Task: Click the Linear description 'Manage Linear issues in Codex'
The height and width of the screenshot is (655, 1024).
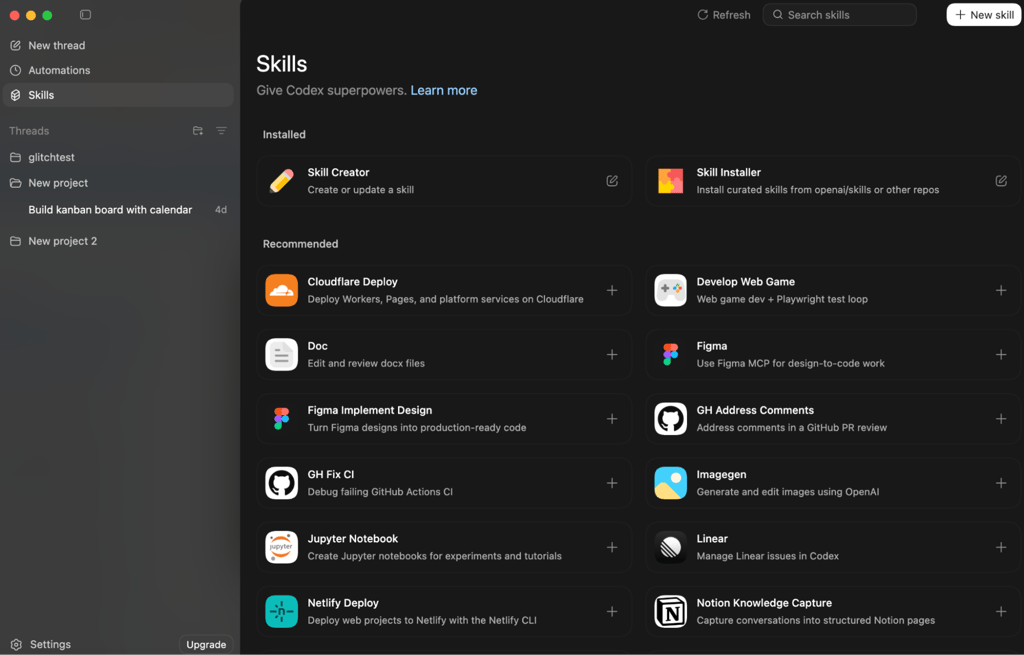Action: point(767,556)
